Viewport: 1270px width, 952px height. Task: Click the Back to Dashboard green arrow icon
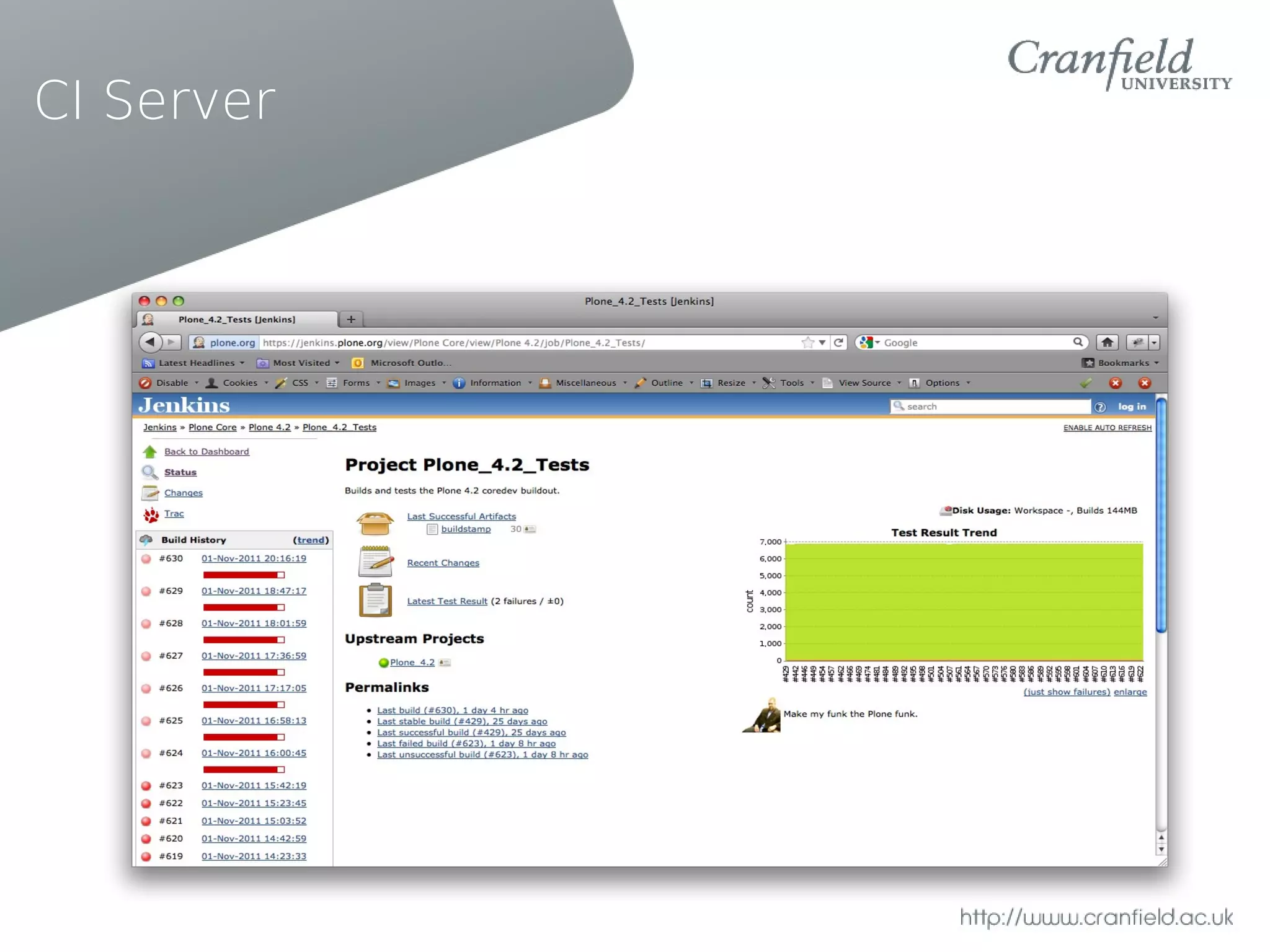pyautogui.click(x=150, y=452)
